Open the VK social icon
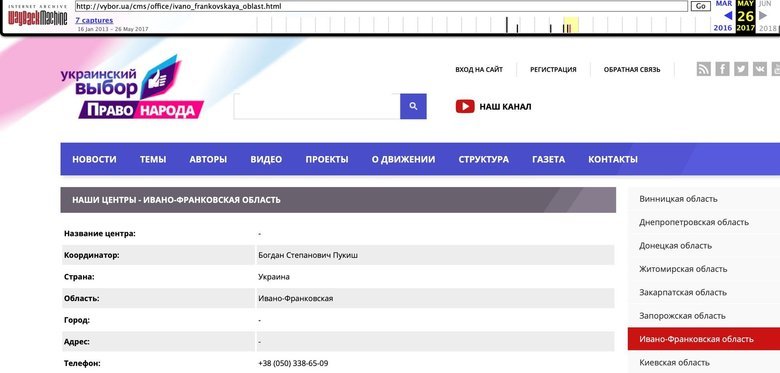The image size is (780, 373). [760, 69]
